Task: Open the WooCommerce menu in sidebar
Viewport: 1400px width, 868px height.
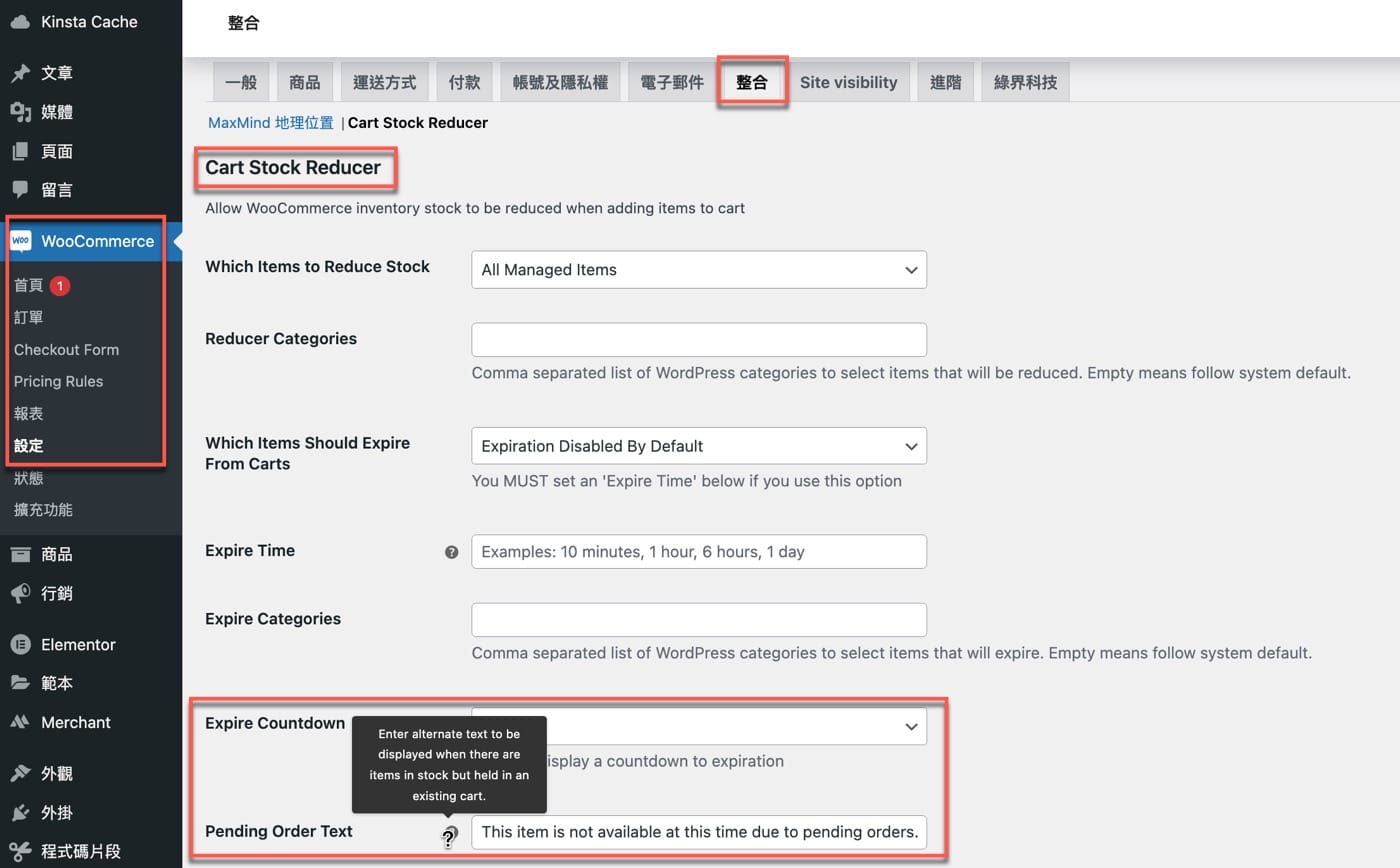Action: pyautogui.click(x=91, y=241)
